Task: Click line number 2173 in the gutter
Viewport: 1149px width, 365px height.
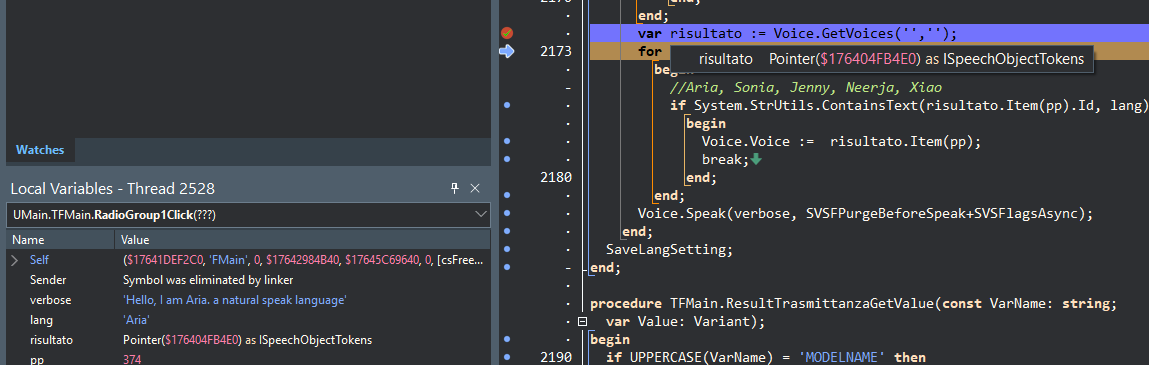Action: coord(555,51)
